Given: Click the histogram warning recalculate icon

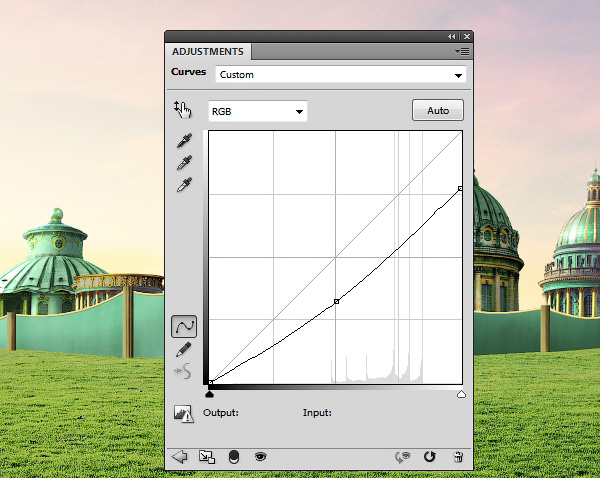Looking at the screenshot, I should point(184,414).
